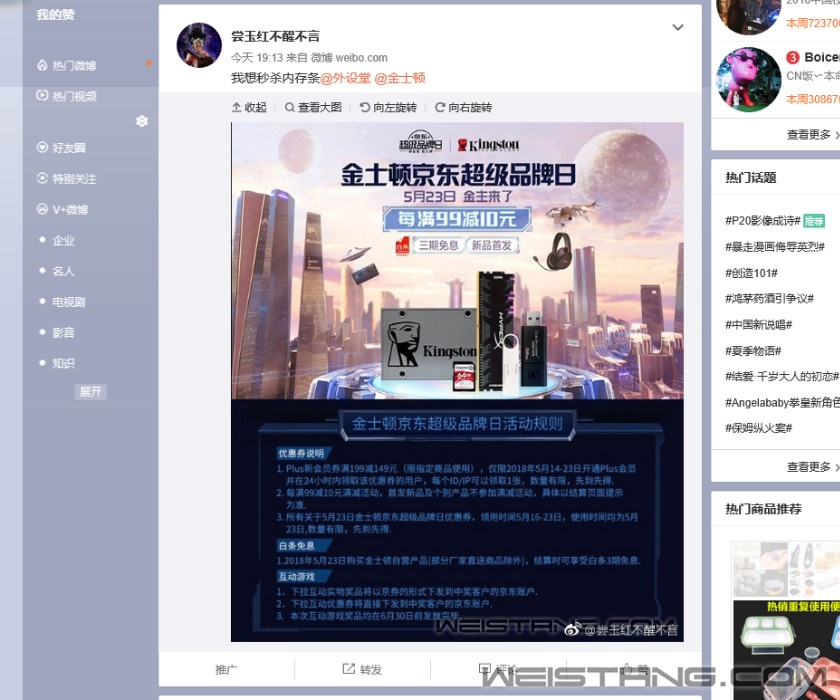840x700 pixels.
Task: Open topic #P20影像成诗#
Action: click(x=762, y=221)
